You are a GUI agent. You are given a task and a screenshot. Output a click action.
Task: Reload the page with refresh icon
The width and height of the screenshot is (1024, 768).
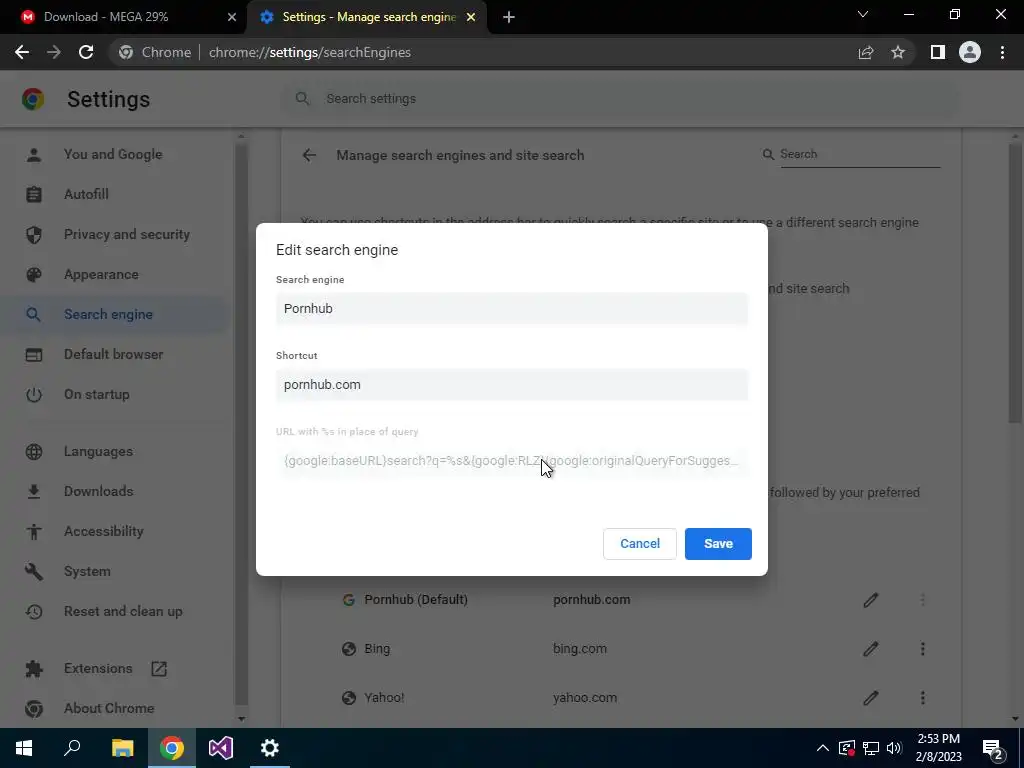pyautogui.click(x=86, y=52)
